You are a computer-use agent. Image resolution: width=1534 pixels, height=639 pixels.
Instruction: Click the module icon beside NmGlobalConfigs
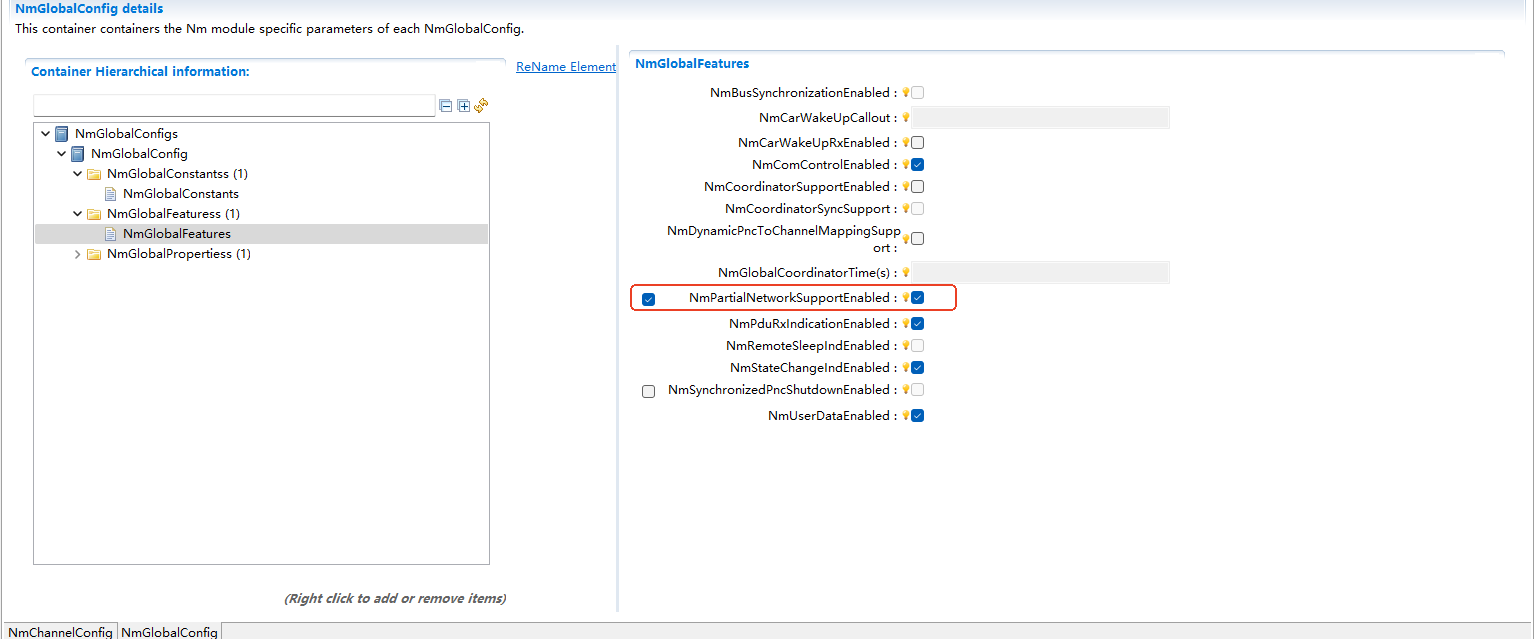tap(61, 133)
